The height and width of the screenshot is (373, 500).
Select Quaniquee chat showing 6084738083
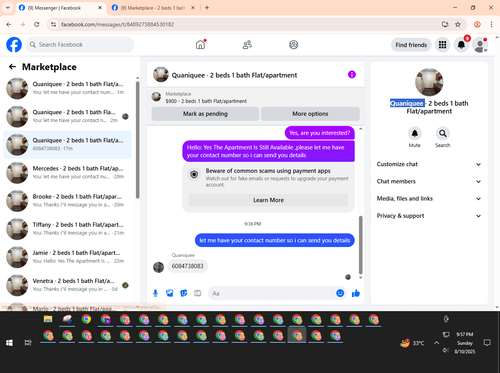point(67,145)
